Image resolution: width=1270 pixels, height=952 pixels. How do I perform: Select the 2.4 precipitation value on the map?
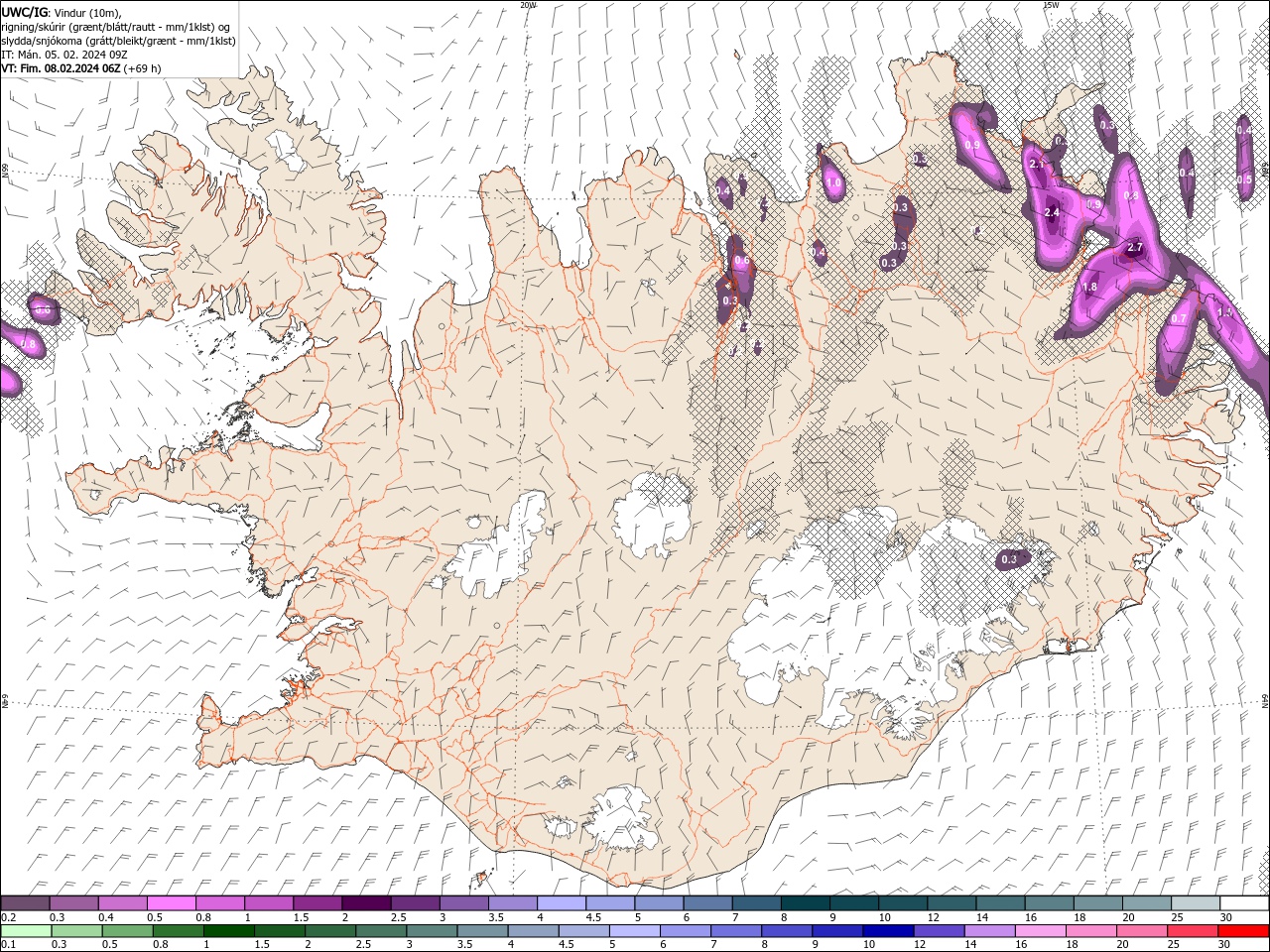(x=1053, y=212)
